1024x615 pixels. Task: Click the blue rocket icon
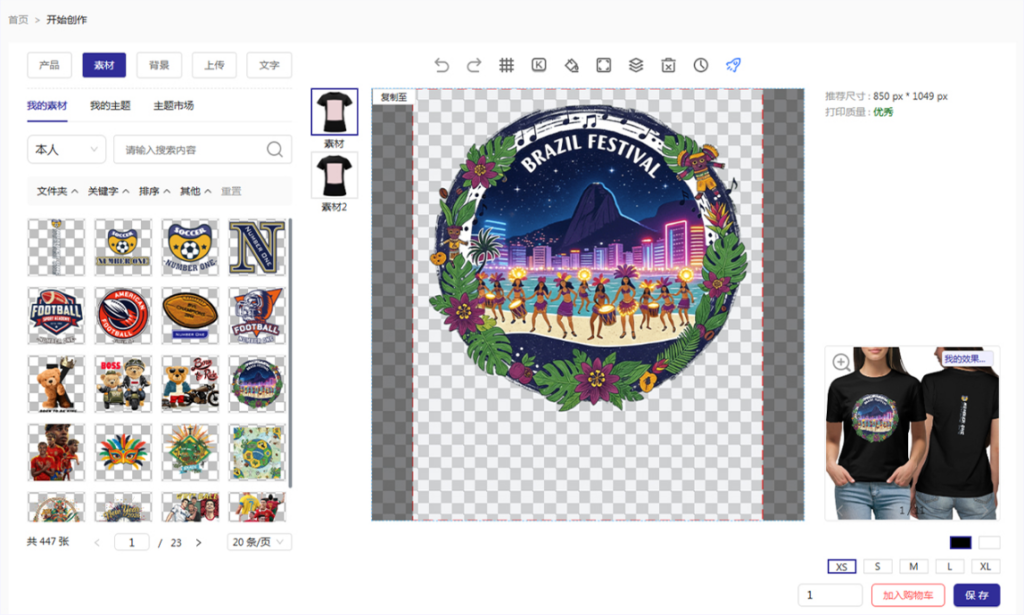[x=733, y=65]
